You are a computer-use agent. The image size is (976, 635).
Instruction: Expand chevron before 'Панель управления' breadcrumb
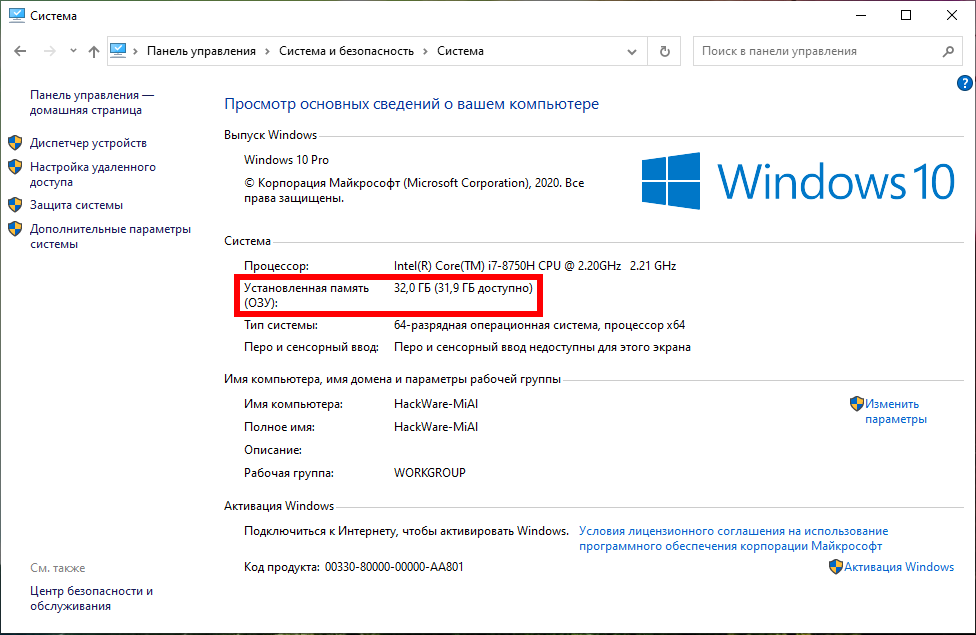[x=135, y=51]
